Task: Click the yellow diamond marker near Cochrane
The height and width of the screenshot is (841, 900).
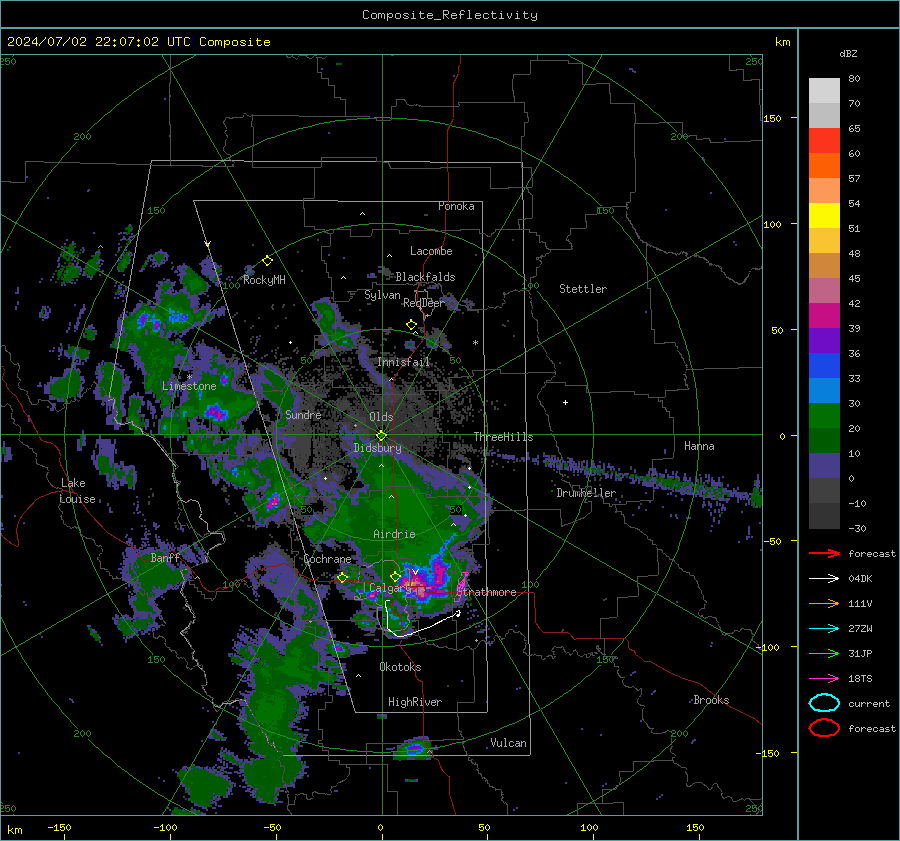Action: tap(342, 578)
